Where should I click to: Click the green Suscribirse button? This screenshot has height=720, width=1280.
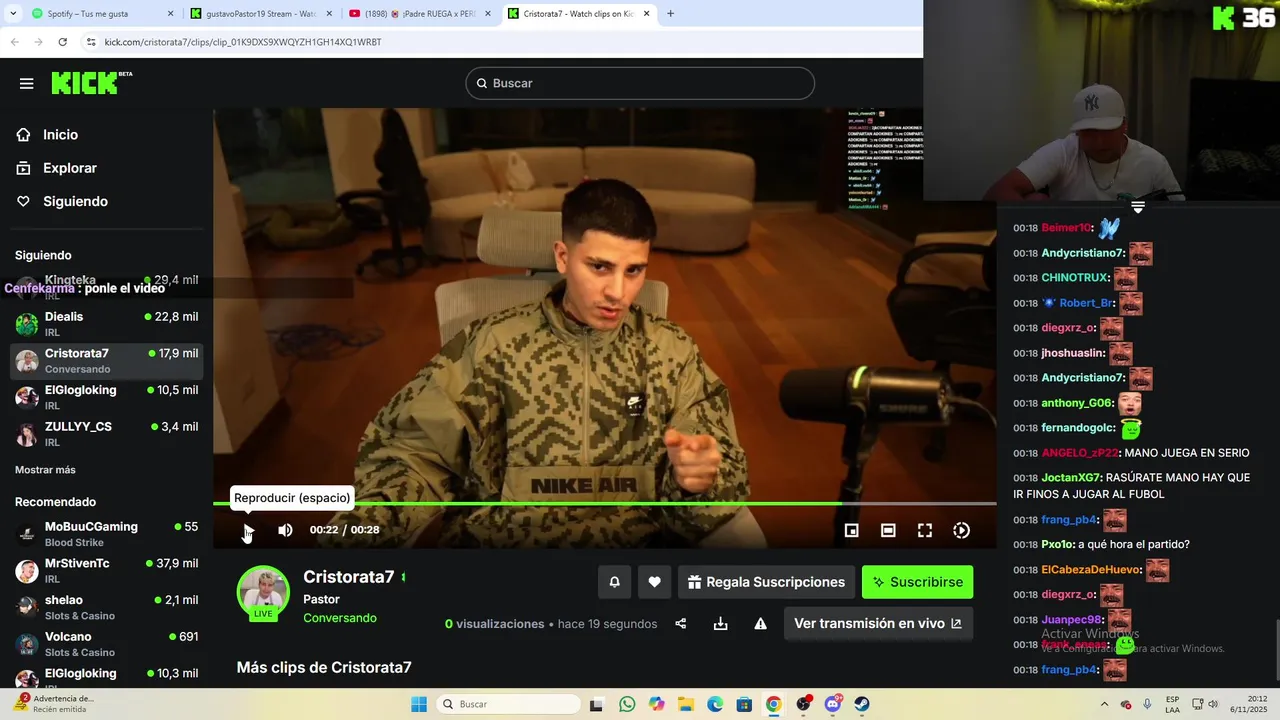point(917,582)
